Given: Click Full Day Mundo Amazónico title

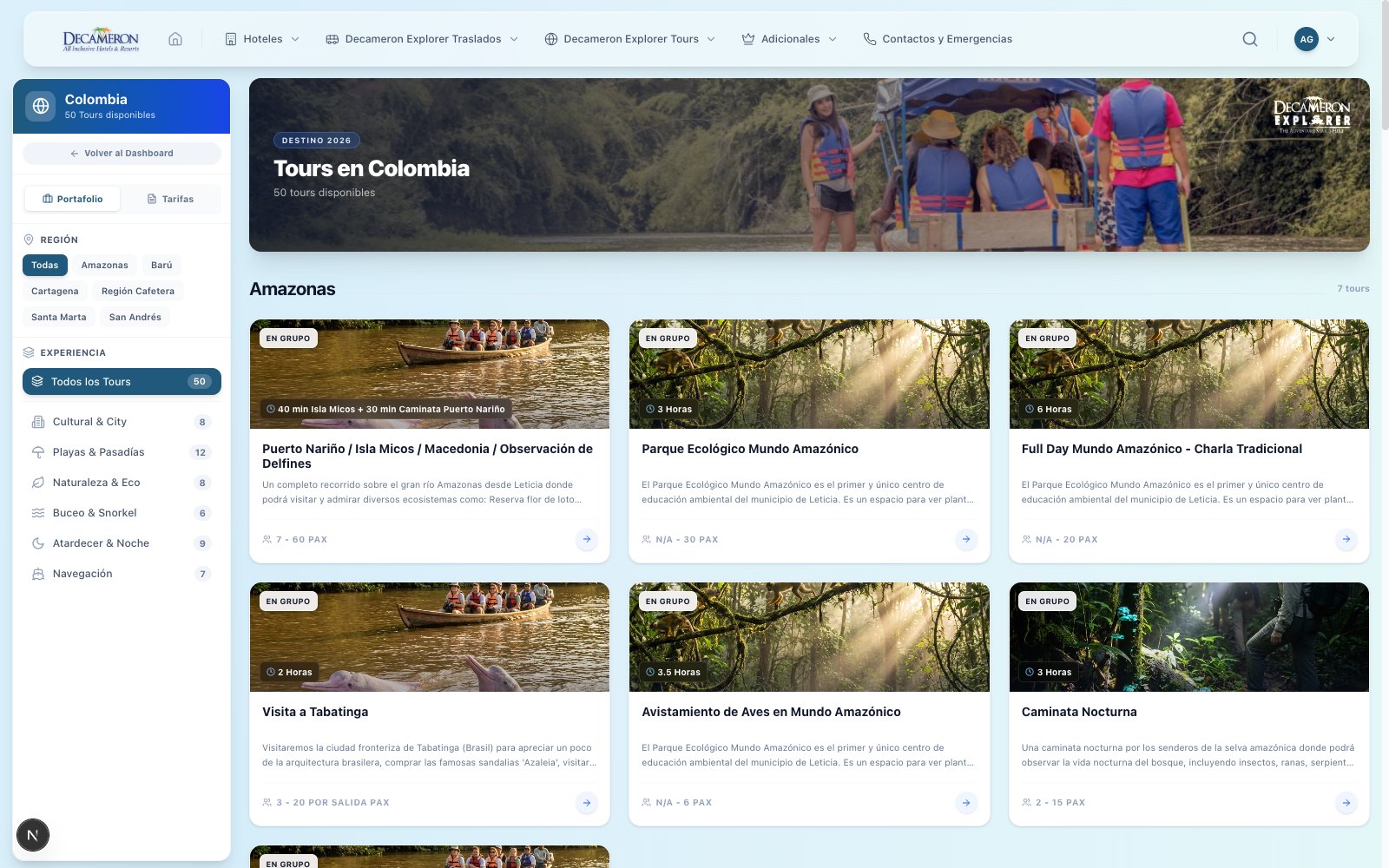Looking at the screenshot, I should point(1162,449).
